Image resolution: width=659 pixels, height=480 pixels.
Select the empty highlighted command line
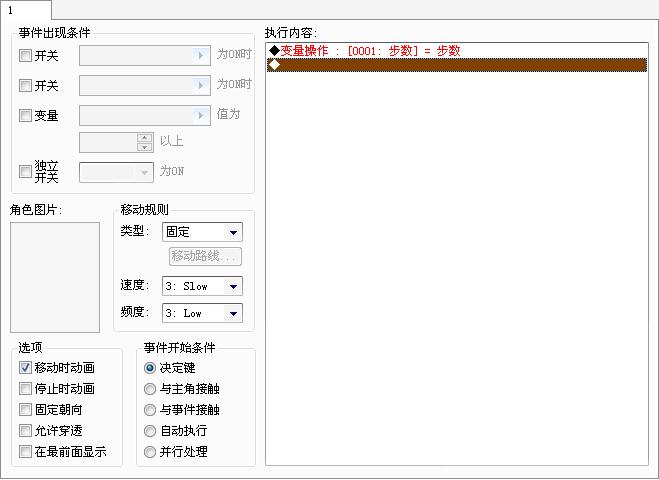(x=457, y=65)
